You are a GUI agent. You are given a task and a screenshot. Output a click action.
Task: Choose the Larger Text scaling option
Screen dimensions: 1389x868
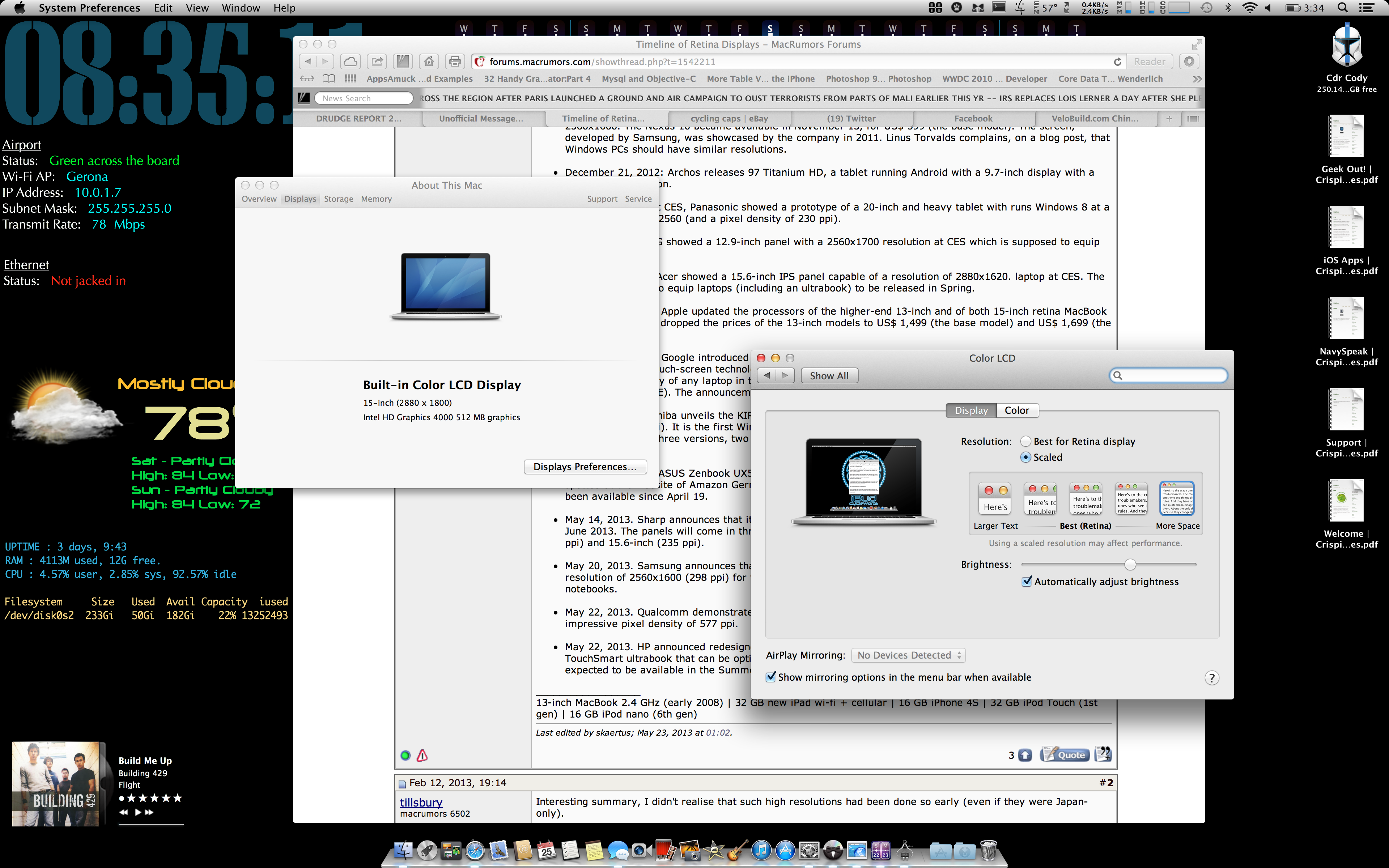click(995, 498)
